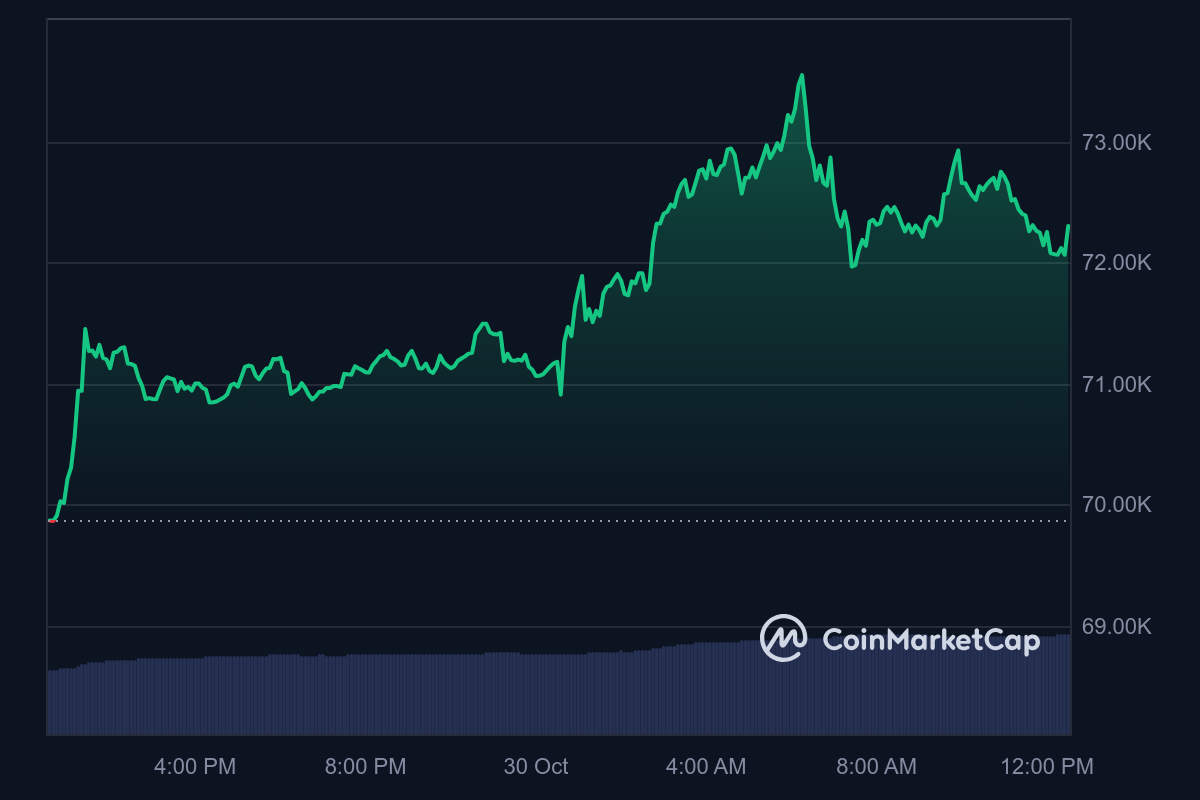Select the 8:00 AM time label
Viewport: 1200px width, 800px height.
(x=876, y=767)
